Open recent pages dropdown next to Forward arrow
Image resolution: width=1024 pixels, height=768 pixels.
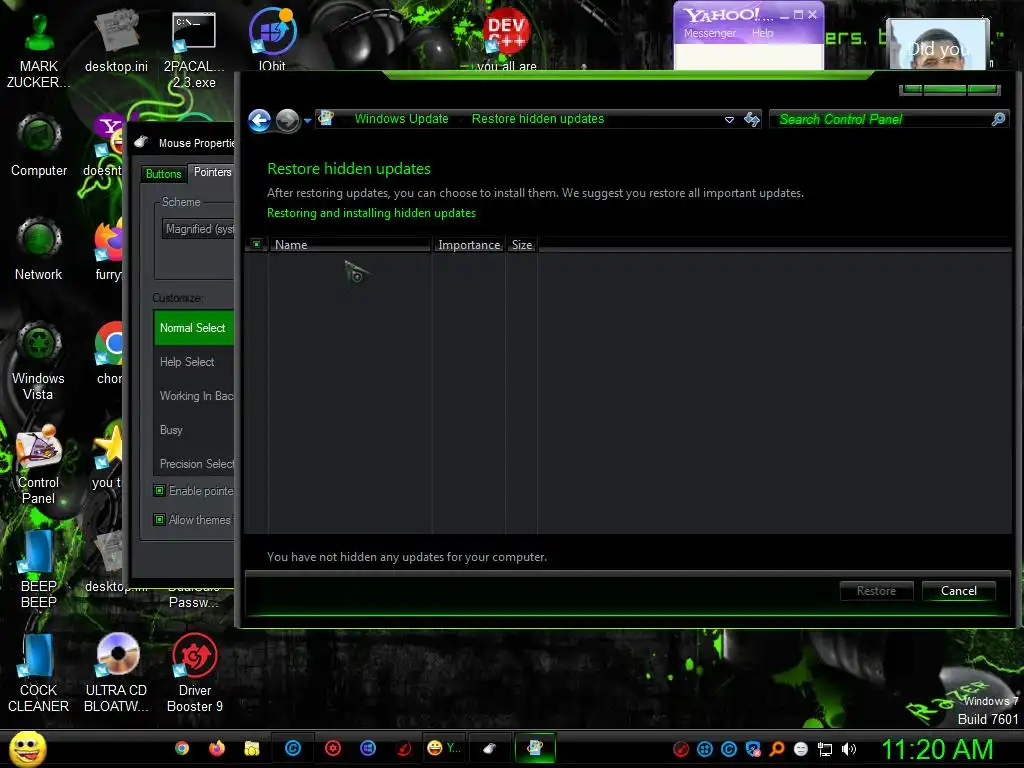(307, 121)
